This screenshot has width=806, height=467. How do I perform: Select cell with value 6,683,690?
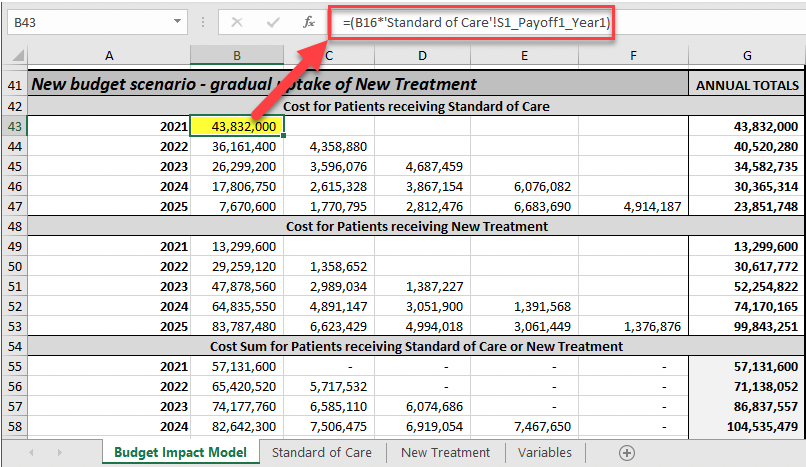(524, 207)
